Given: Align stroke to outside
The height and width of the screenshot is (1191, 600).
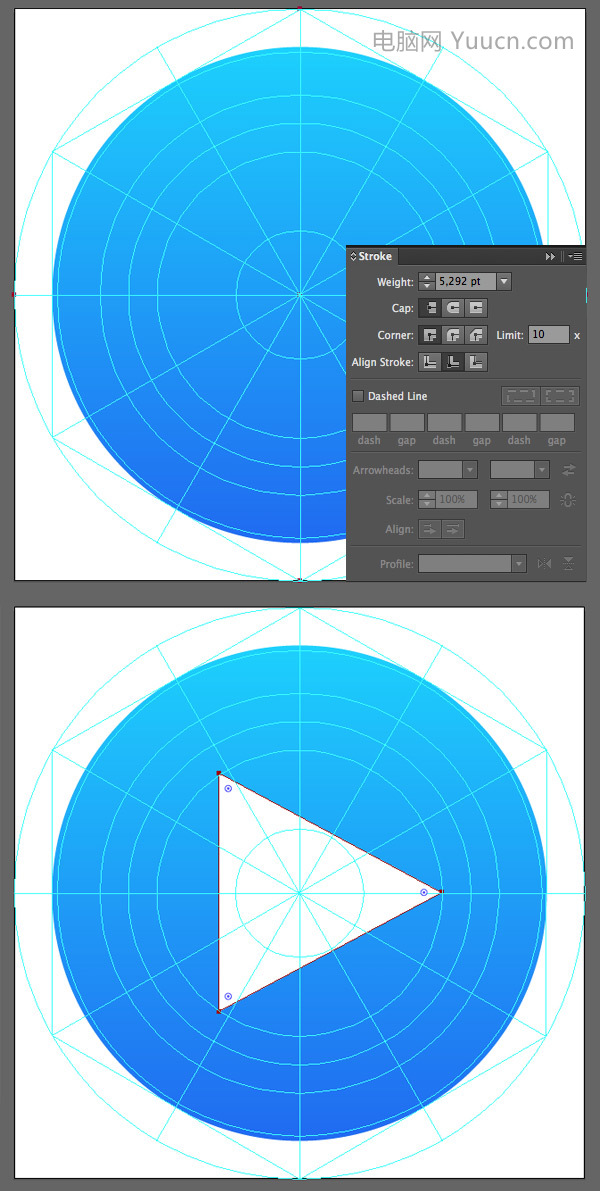Looking at the screenshot, I should 476,362.
